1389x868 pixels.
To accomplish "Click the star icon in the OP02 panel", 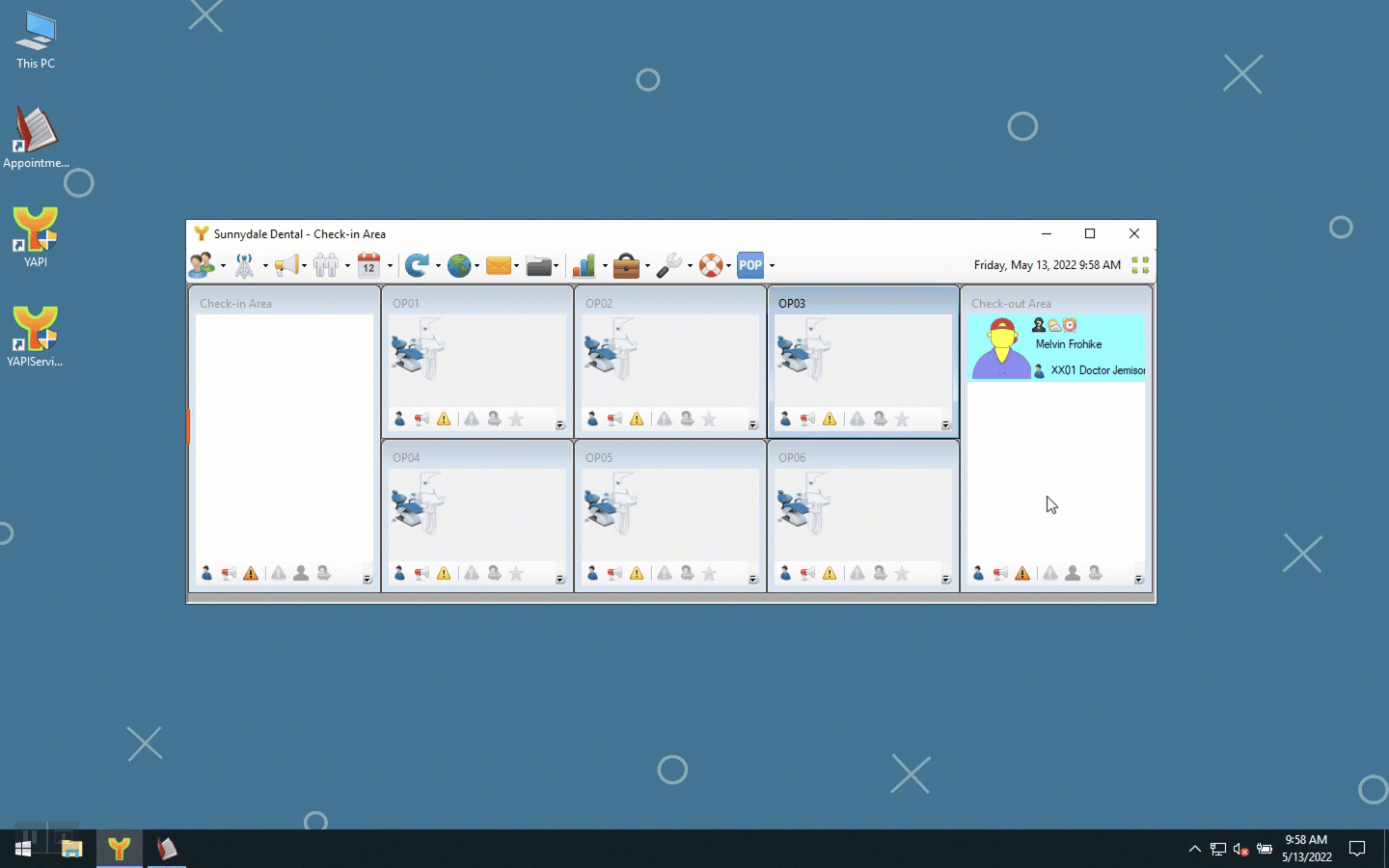I will click(709, 419).
